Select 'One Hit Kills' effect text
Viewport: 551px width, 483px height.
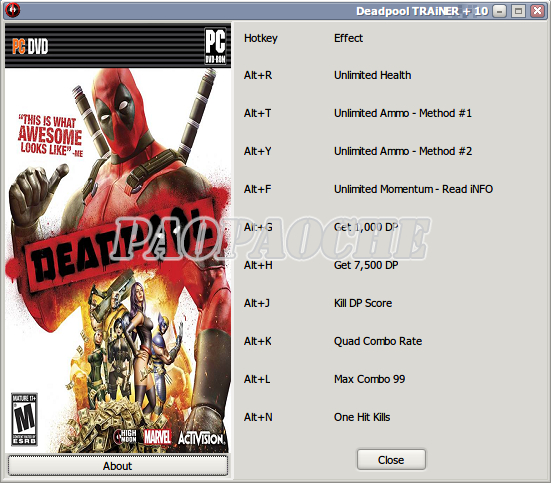point(362,417)
